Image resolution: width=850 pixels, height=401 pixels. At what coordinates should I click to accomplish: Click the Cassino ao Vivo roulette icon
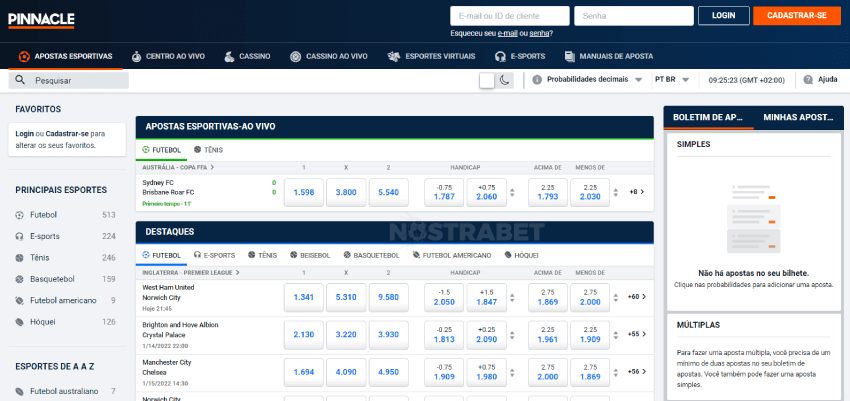click(295, 56)
